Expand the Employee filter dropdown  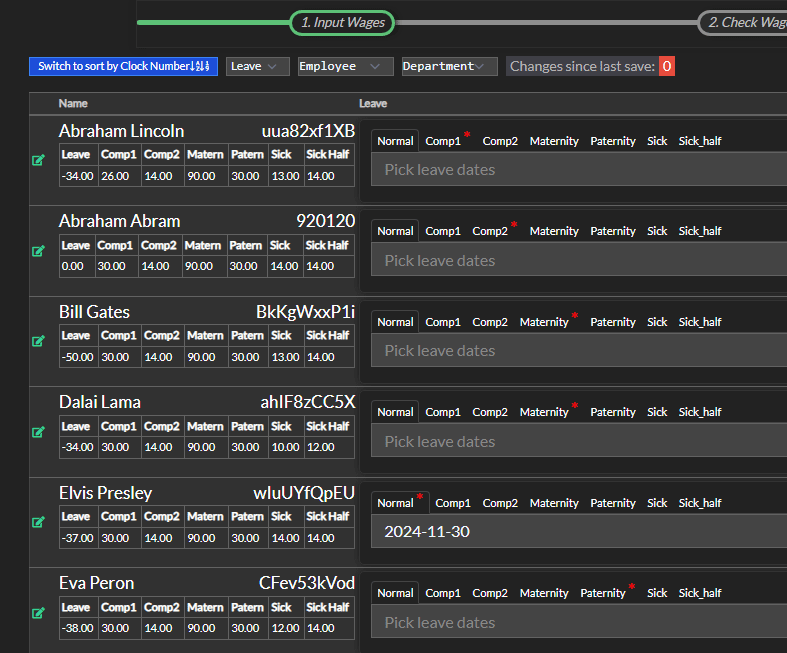point(345,66)
